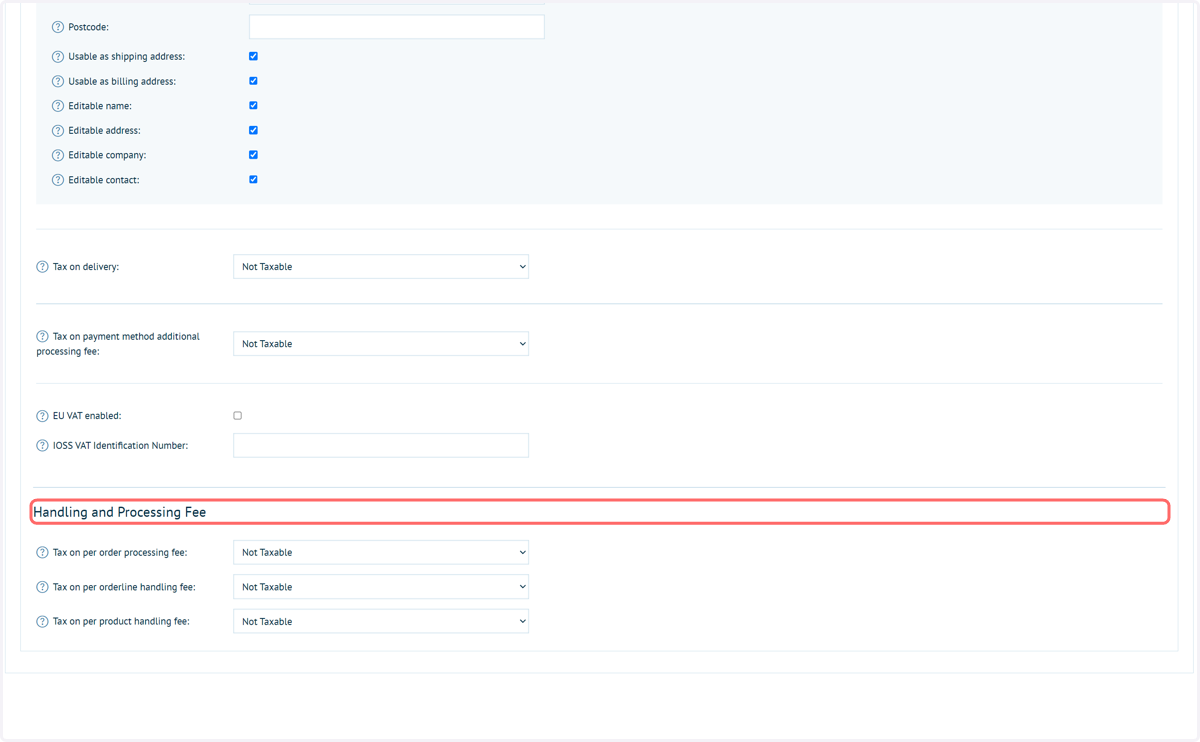The width and height of the screenshot is (1200, 742).
Task: Click the help icon next to Editable name
Action: coord(57,106)
